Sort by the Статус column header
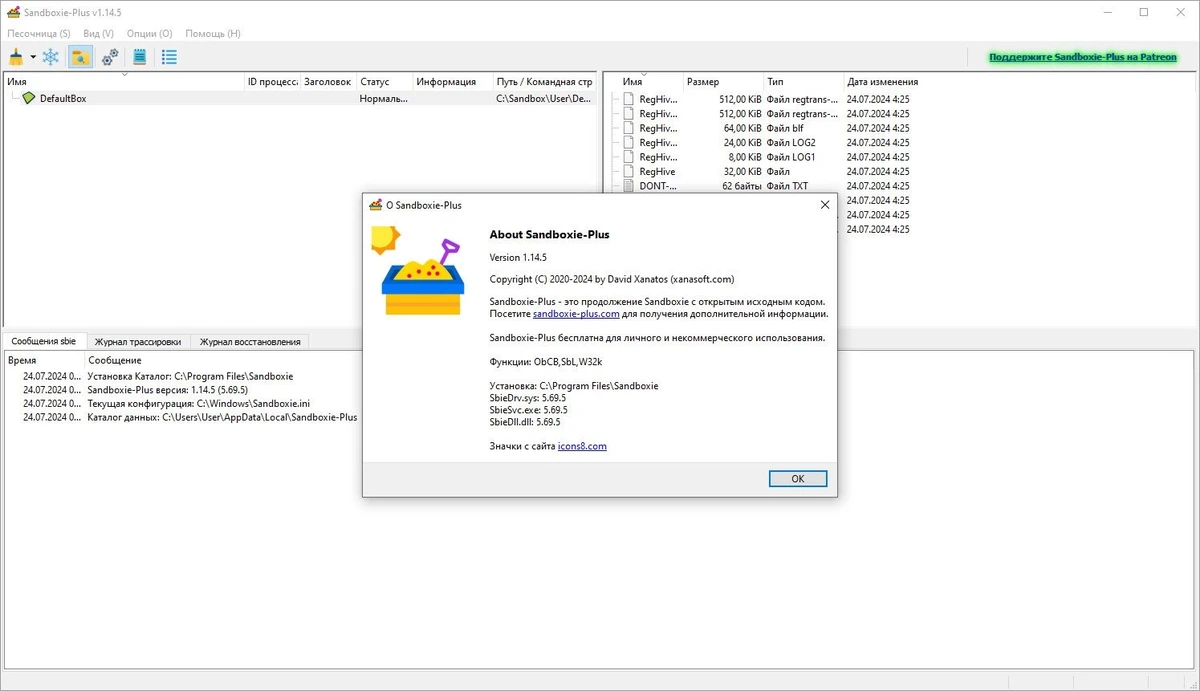This screenshot has width=1200, height=691. (384, 82)
